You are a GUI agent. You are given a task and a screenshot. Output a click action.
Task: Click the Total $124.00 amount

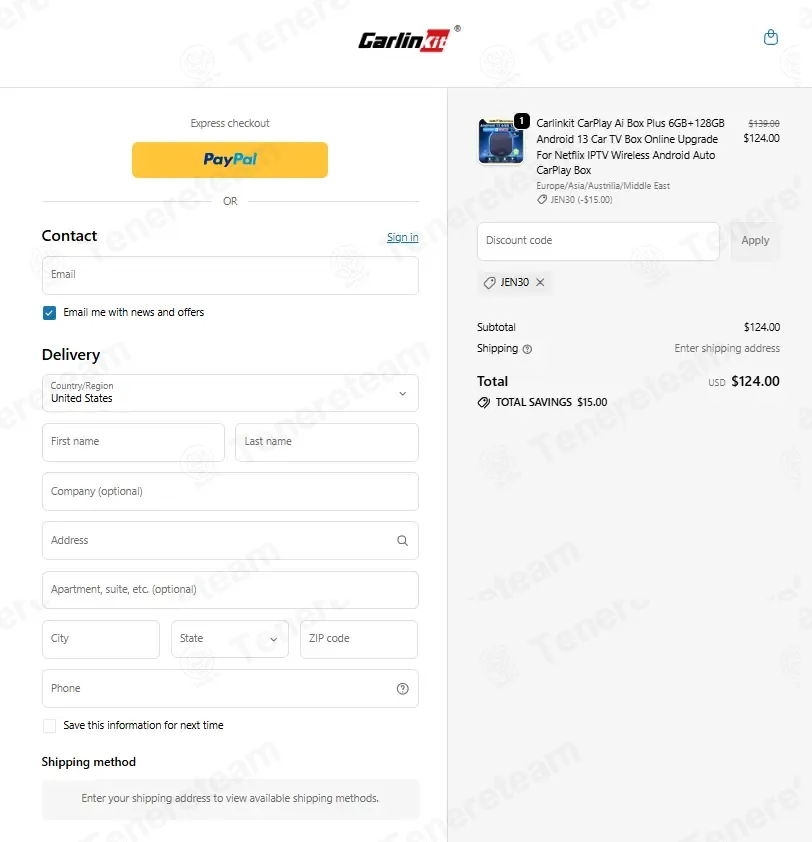point(755,381)
